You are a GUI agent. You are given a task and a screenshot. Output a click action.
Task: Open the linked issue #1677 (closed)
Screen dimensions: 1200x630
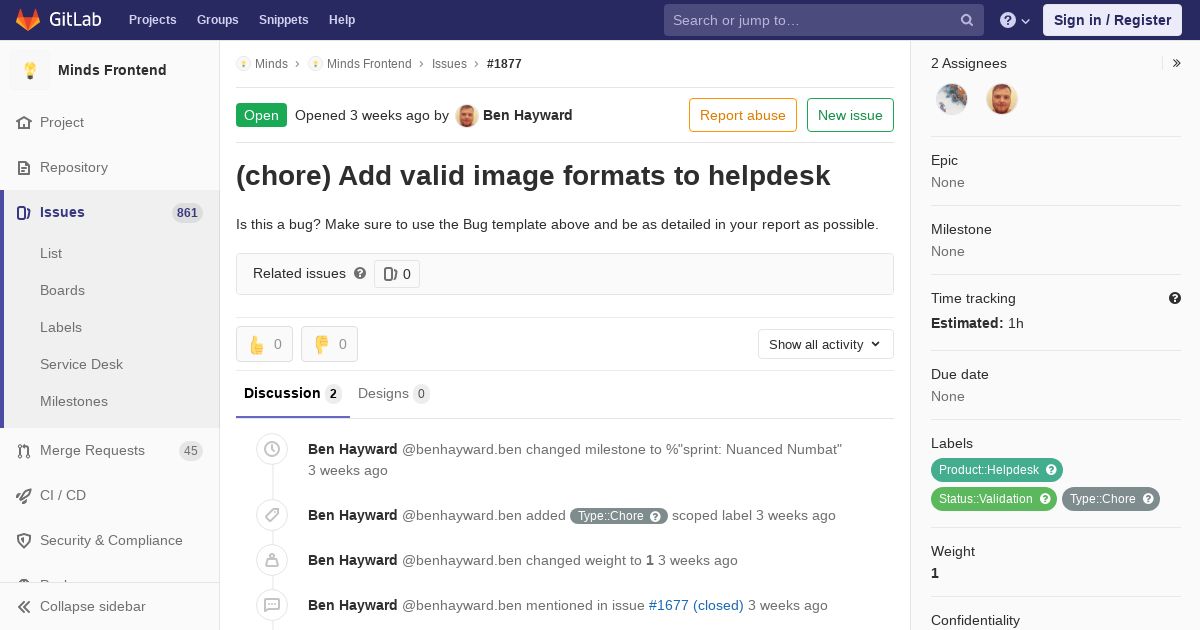point(696,605)
